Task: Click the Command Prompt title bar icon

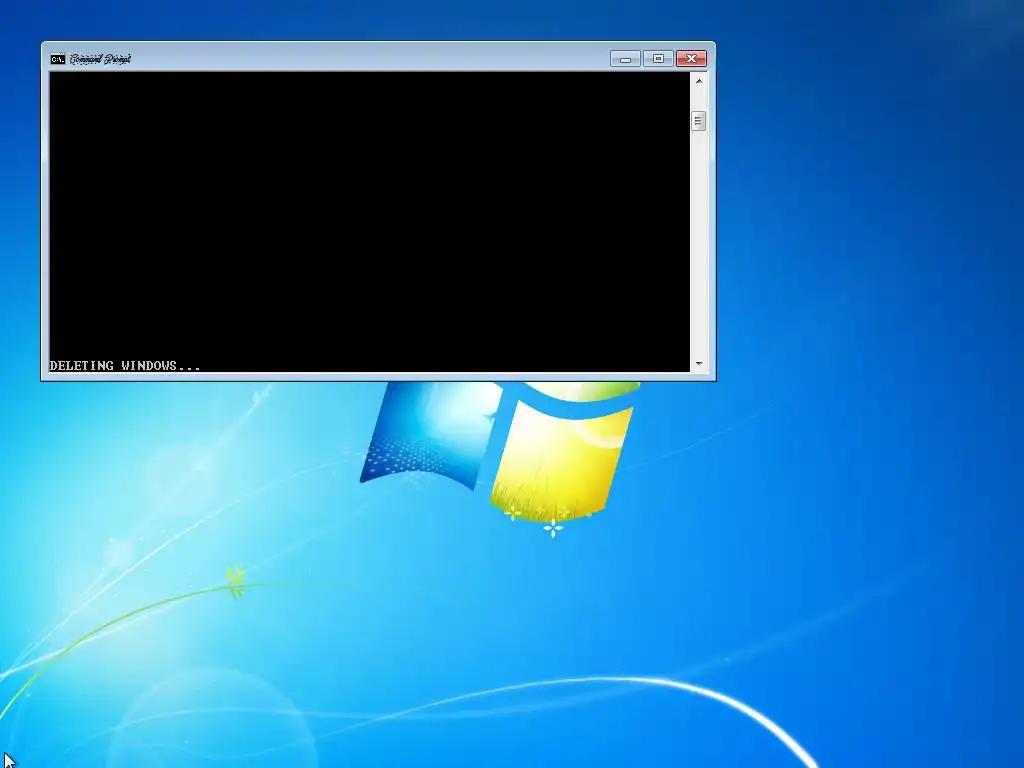Action: point(57,59)
